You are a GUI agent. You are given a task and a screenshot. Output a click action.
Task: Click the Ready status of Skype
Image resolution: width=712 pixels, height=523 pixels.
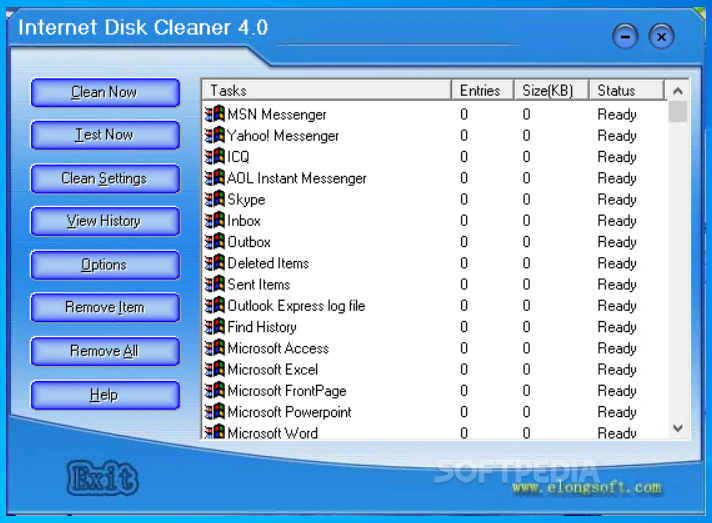(x=617, y=200)
